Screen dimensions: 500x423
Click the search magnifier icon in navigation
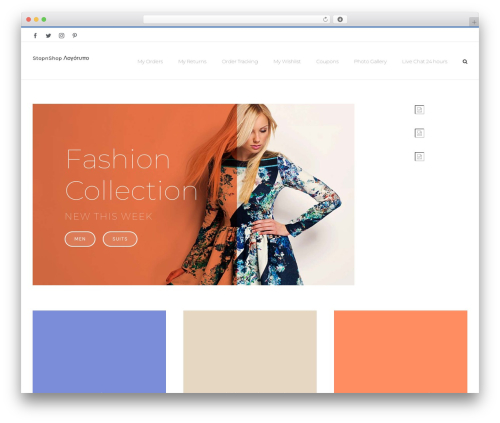(x=465, y=62)
